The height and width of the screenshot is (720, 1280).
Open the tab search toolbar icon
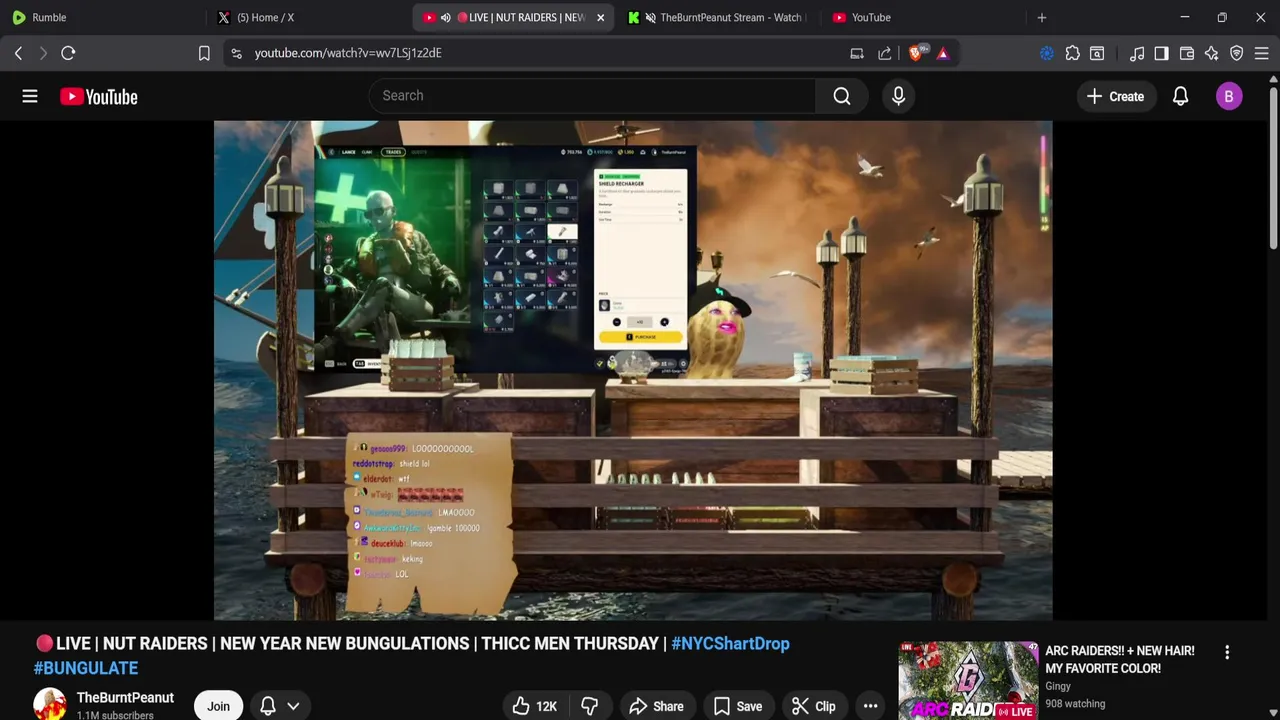[x=1097, y=53]
